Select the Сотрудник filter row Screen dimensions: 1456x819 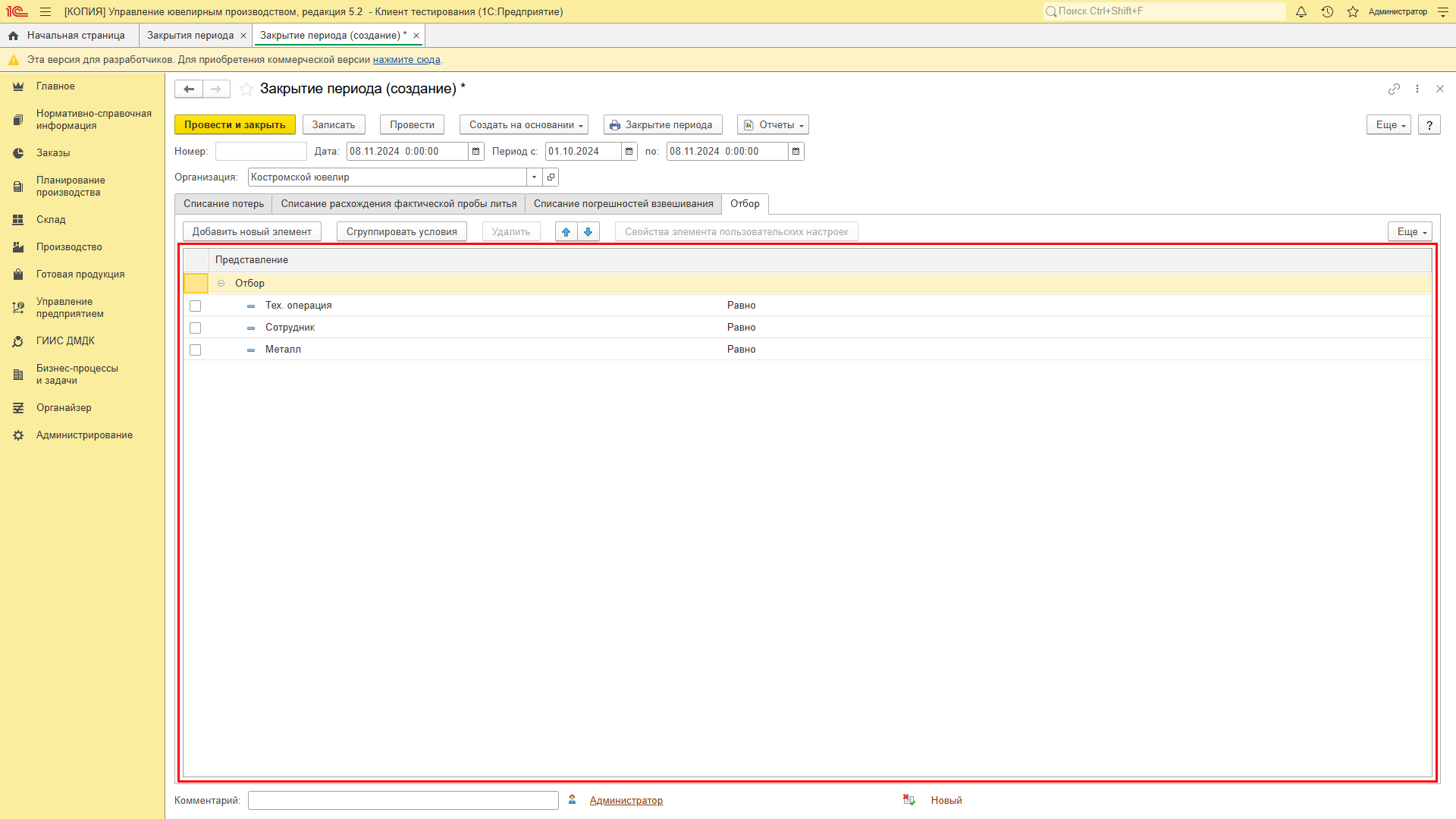coord(808,328)
